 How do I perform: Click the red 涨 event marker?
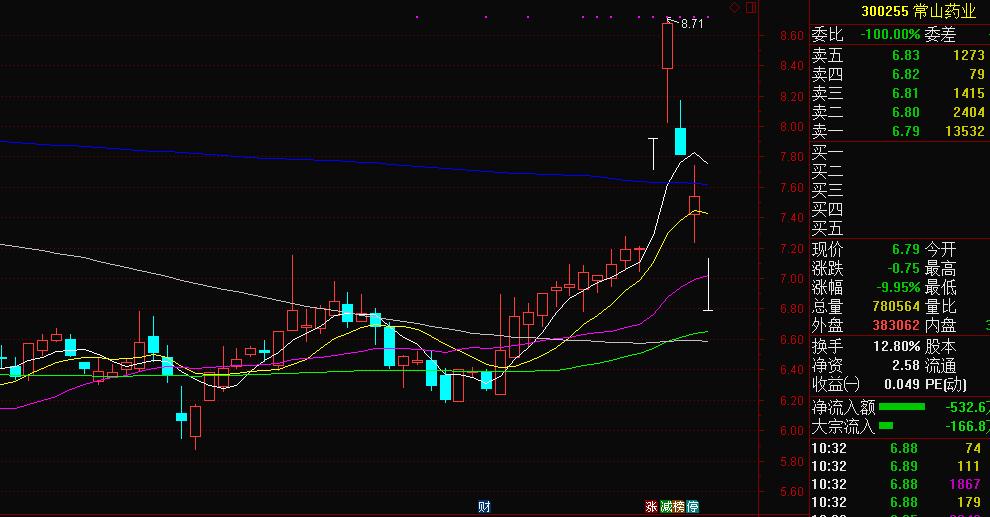pos(652,506)
